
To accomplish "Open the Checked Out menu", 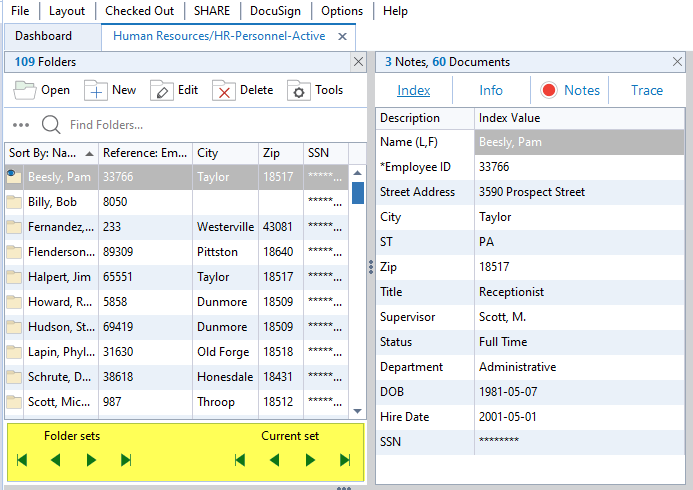I will pos(139,11).
